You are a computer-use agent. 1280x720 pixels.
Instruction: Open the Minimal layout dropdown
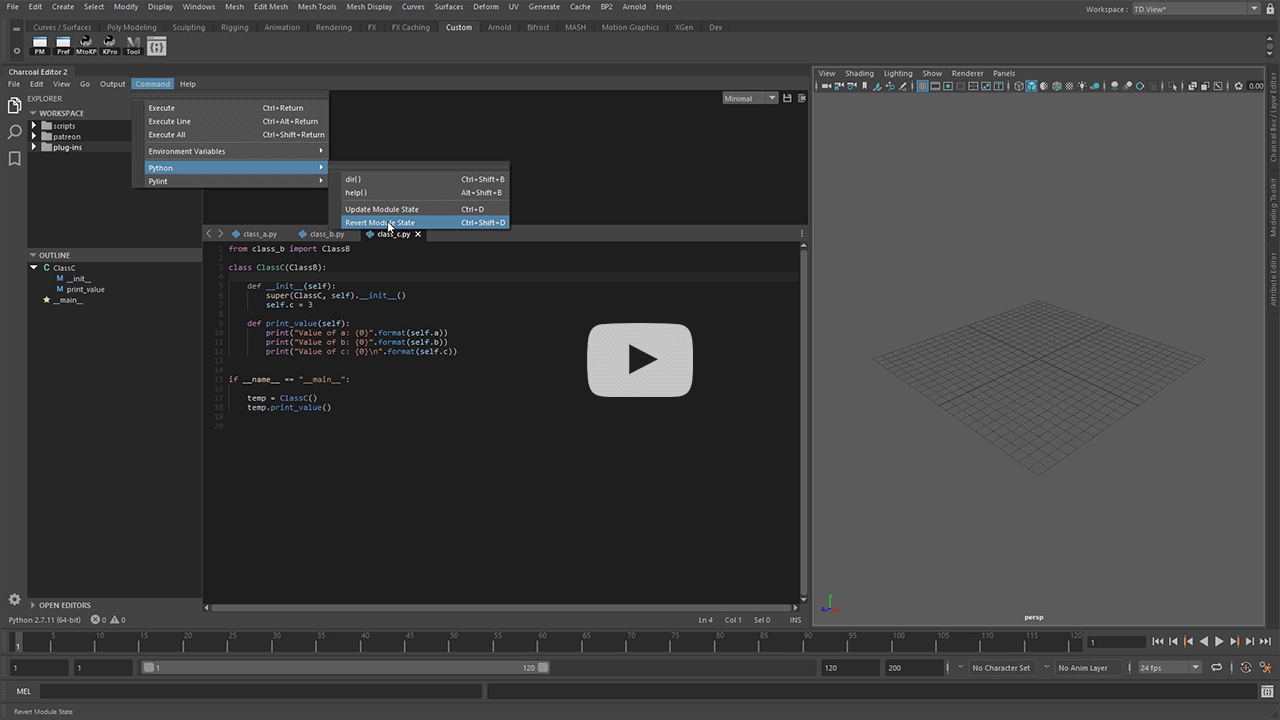tap(750, 98)
